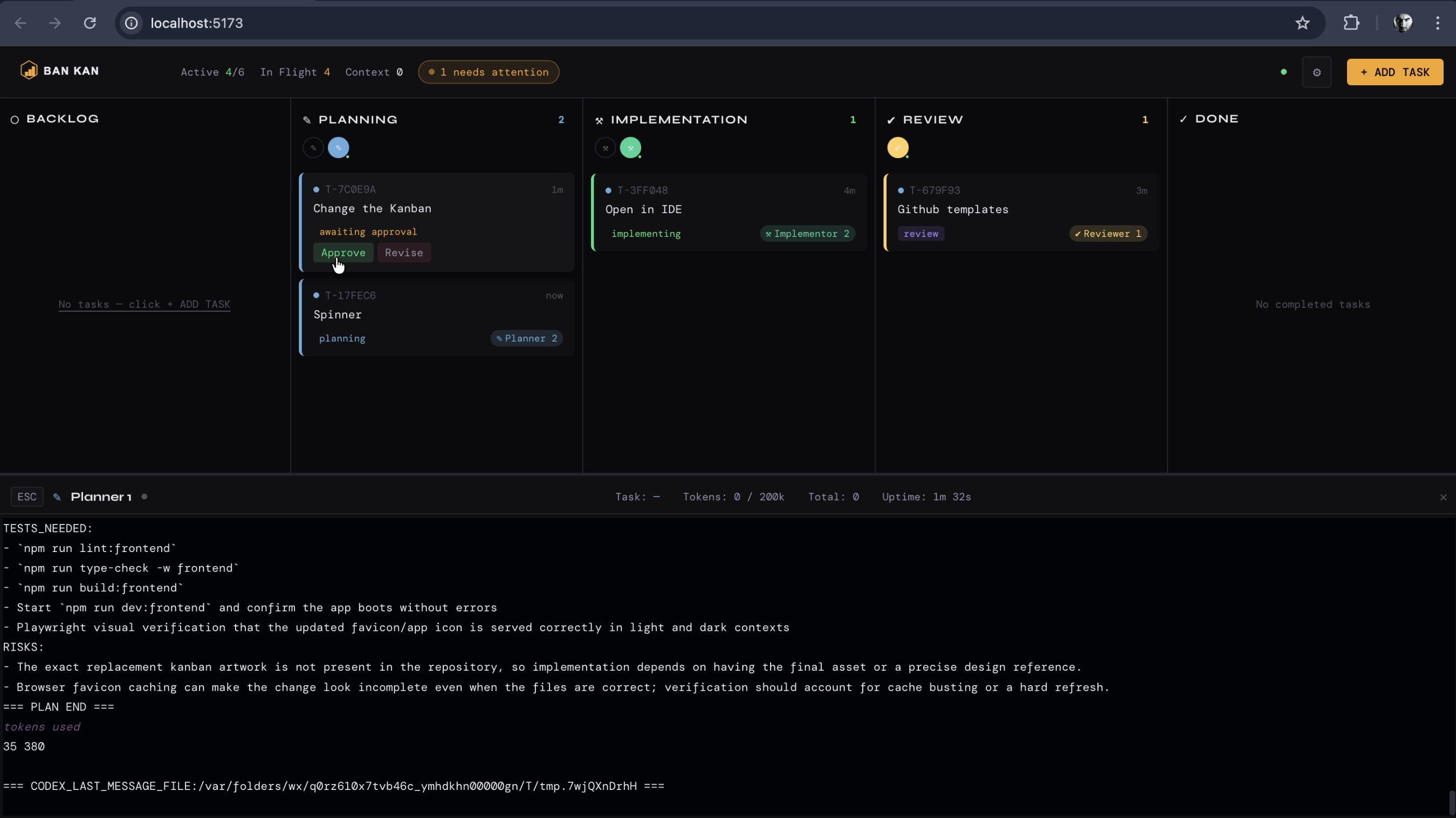
Task: Click the Ban Kan logo icon
Action: (x=29, y=71)
